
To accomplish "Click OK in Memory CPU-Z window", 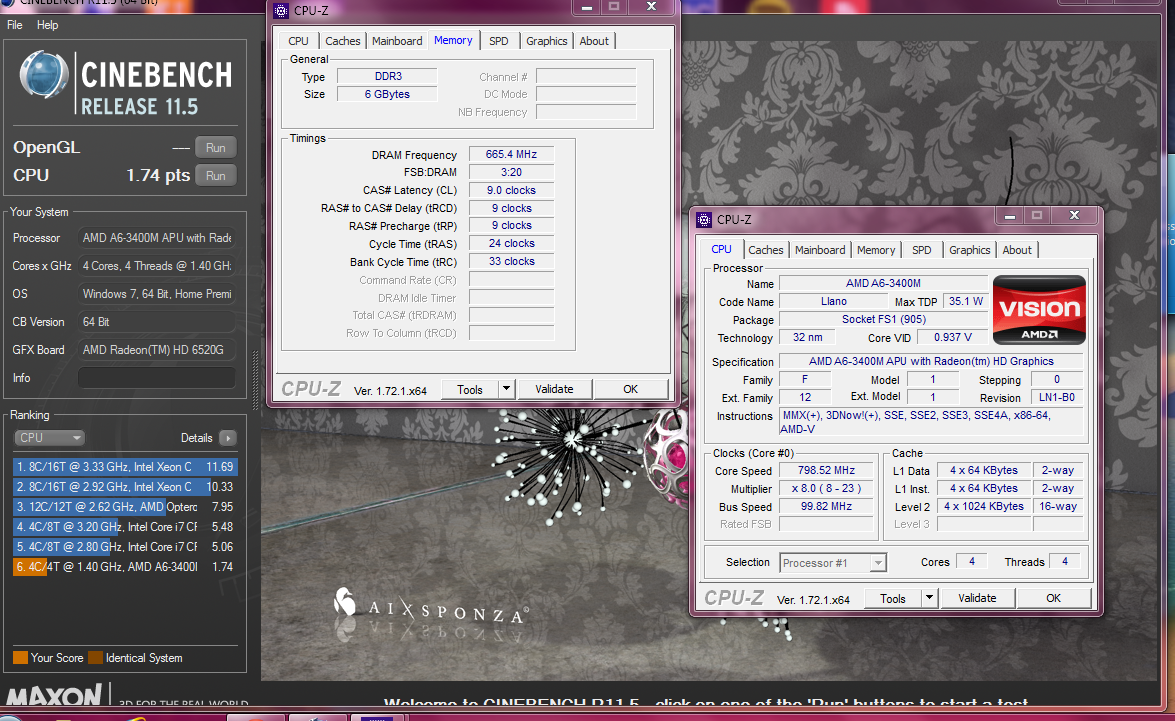I will [631, 389].
